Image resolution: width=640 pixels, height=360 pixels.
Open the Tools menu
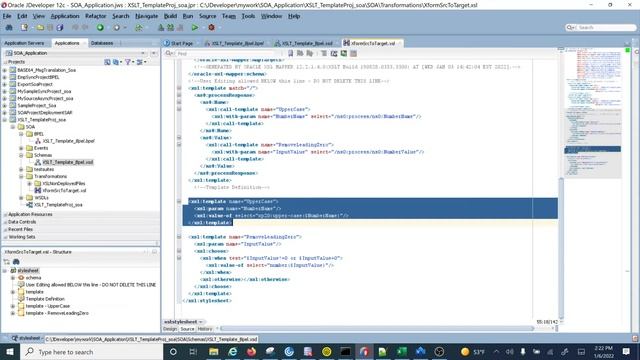tap(248, 16)
